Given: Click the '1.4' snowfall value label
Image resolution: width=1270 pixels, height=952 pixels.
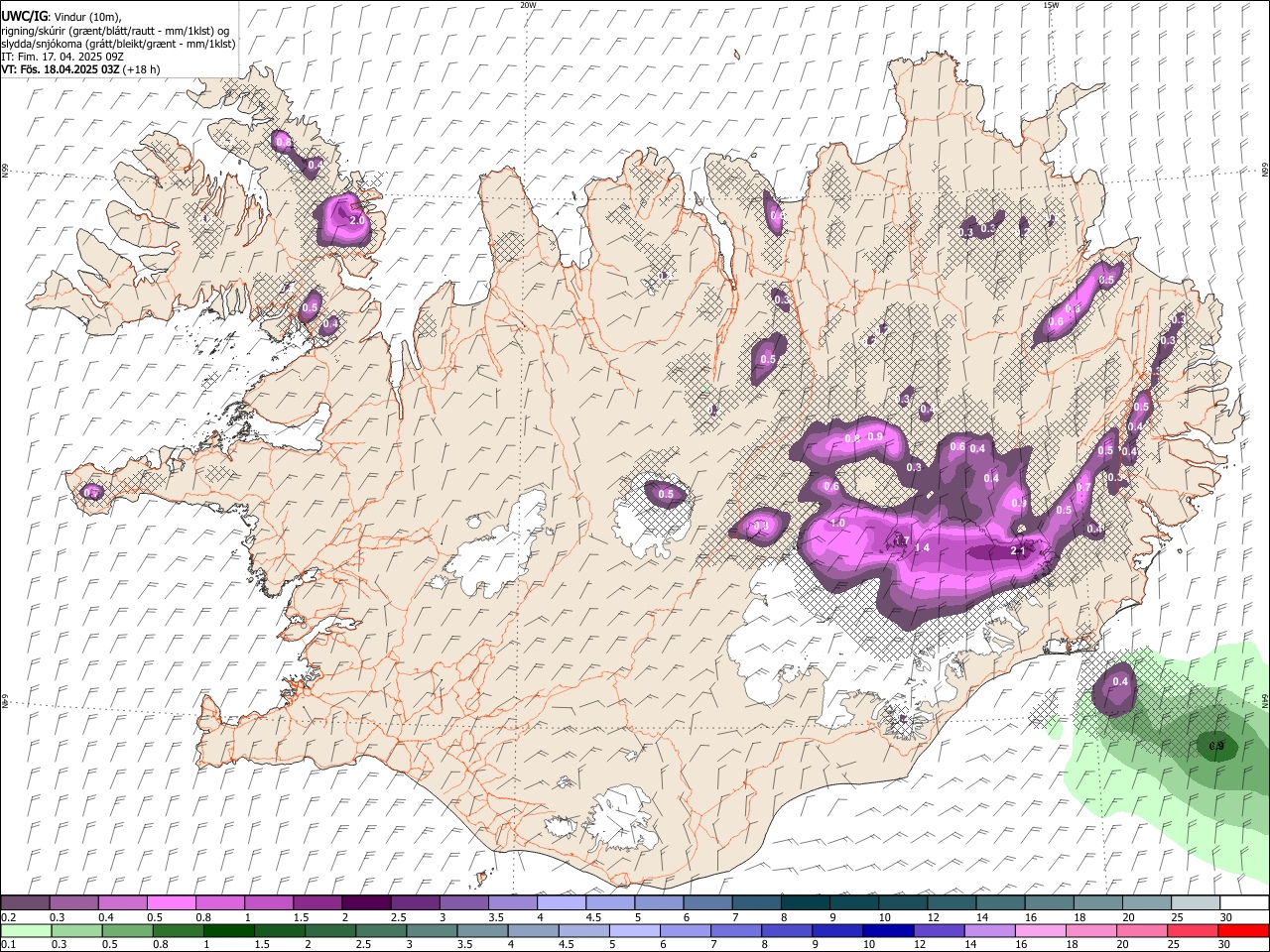Looking at the screenshot, I should coord(922,547).
